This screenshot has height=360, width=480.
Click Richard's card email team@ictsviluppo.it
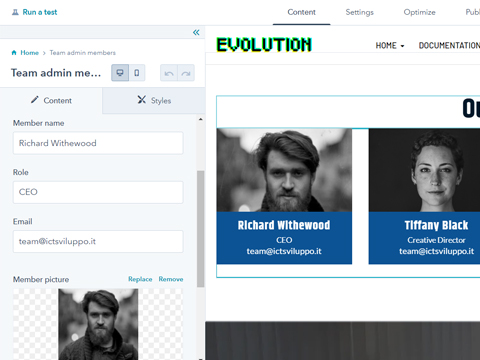point(284,251)
